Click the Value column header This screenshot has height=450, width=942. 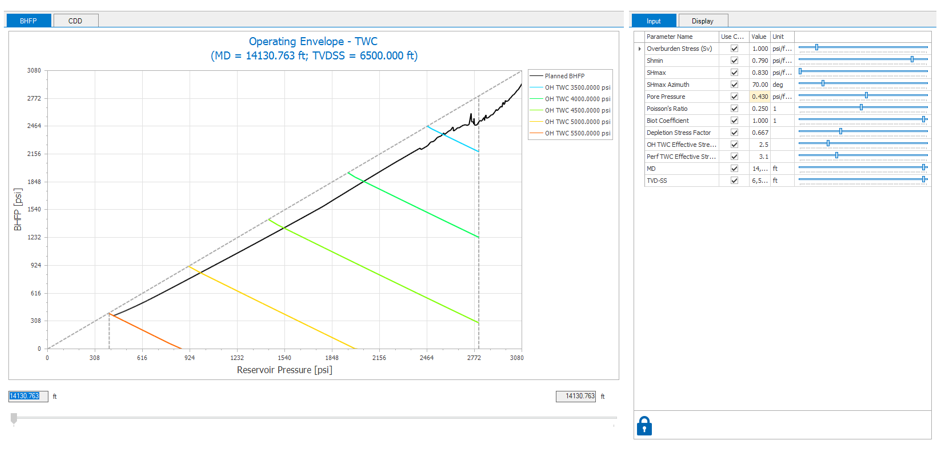click(x=758, y=36)
